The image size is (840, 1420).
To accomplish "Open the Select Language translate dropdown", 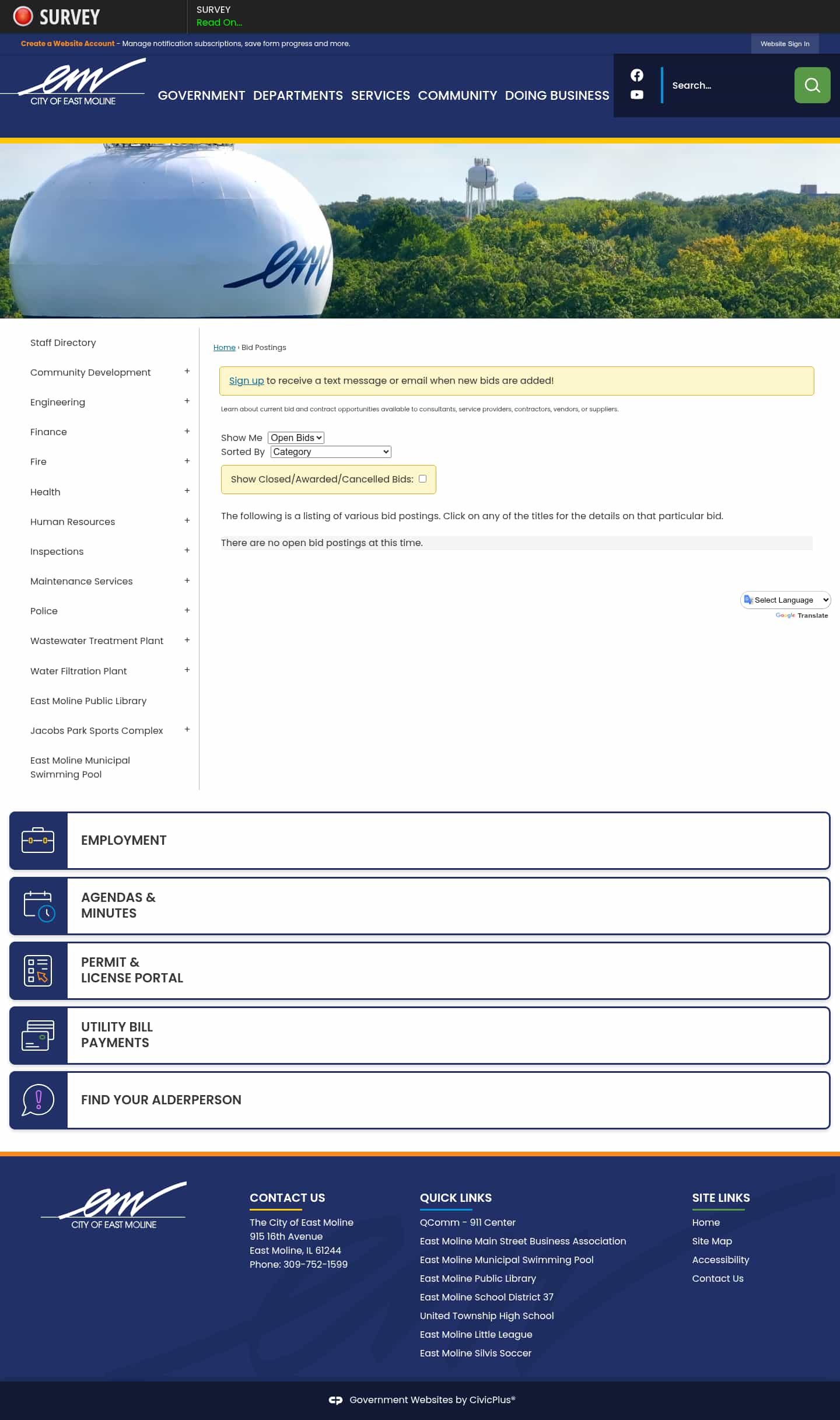I will pyautogui.click(x=785, y=600).
